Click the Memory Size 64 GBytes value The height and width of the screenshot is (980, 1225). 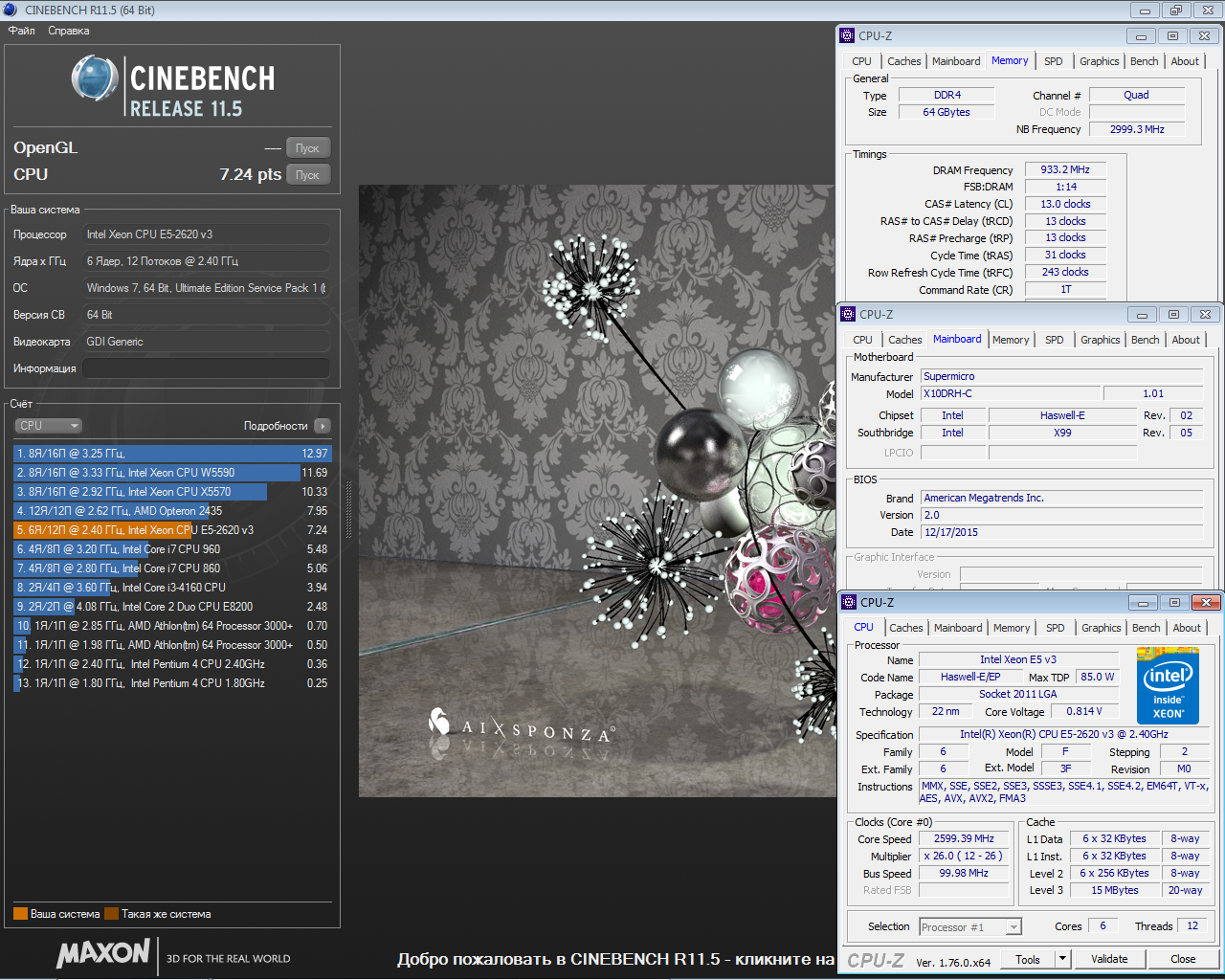coord(946,112)
